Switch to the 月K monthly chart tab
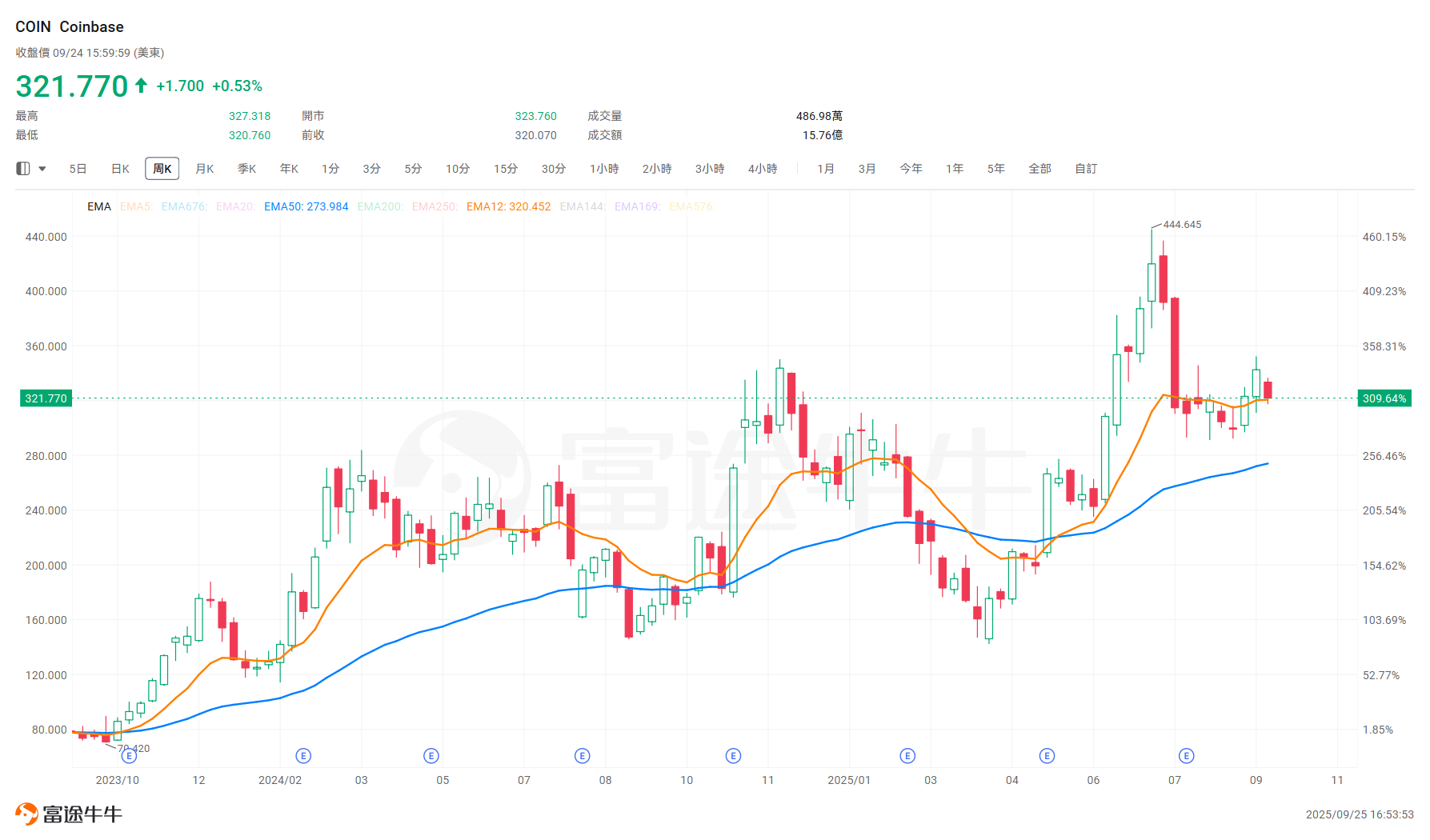This screenshot has height=840, width=1430. coord(204,168)
